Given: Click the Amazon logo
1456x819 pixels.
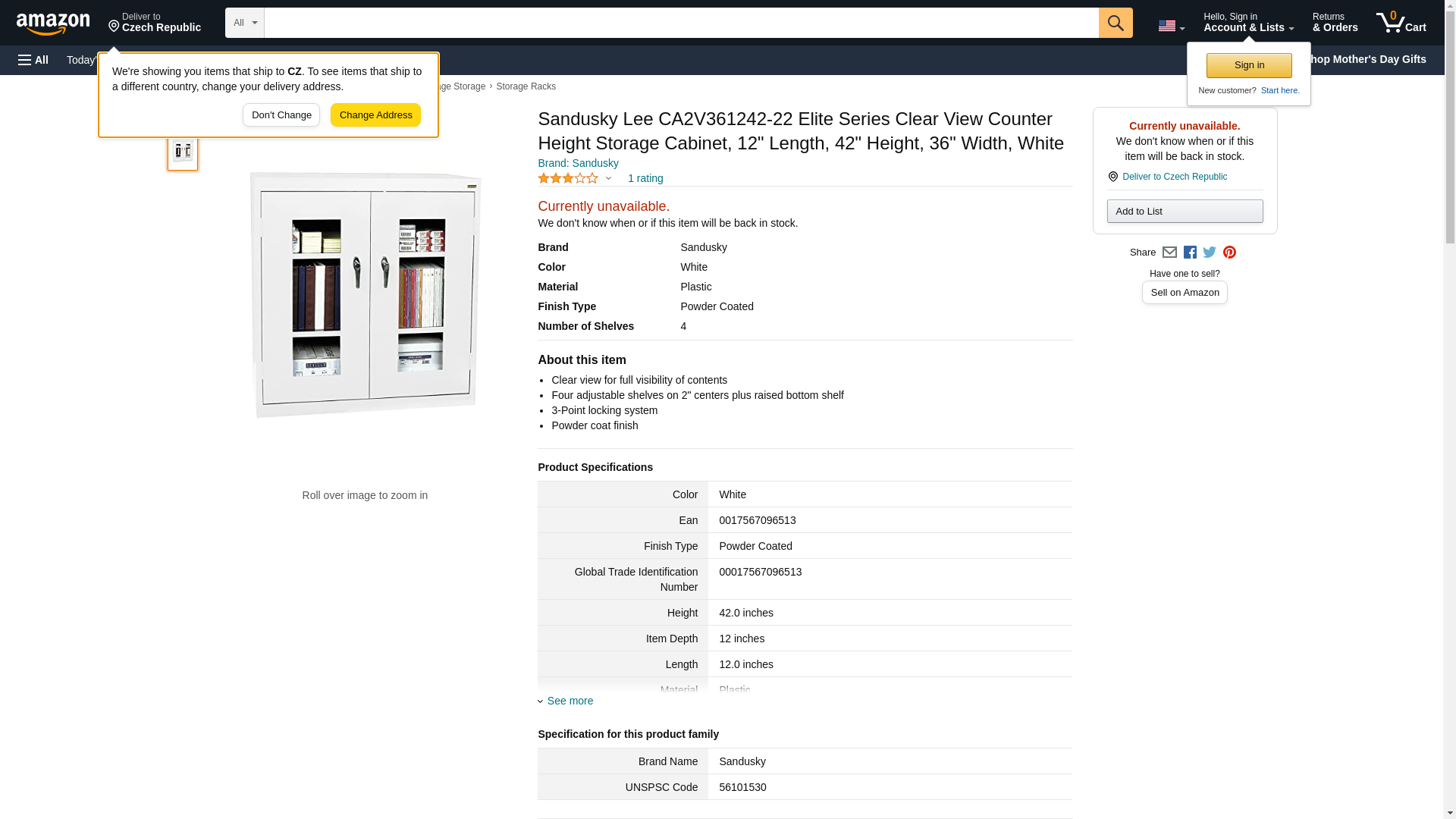Looking at the screenshot, I should (x=53, y=24).
